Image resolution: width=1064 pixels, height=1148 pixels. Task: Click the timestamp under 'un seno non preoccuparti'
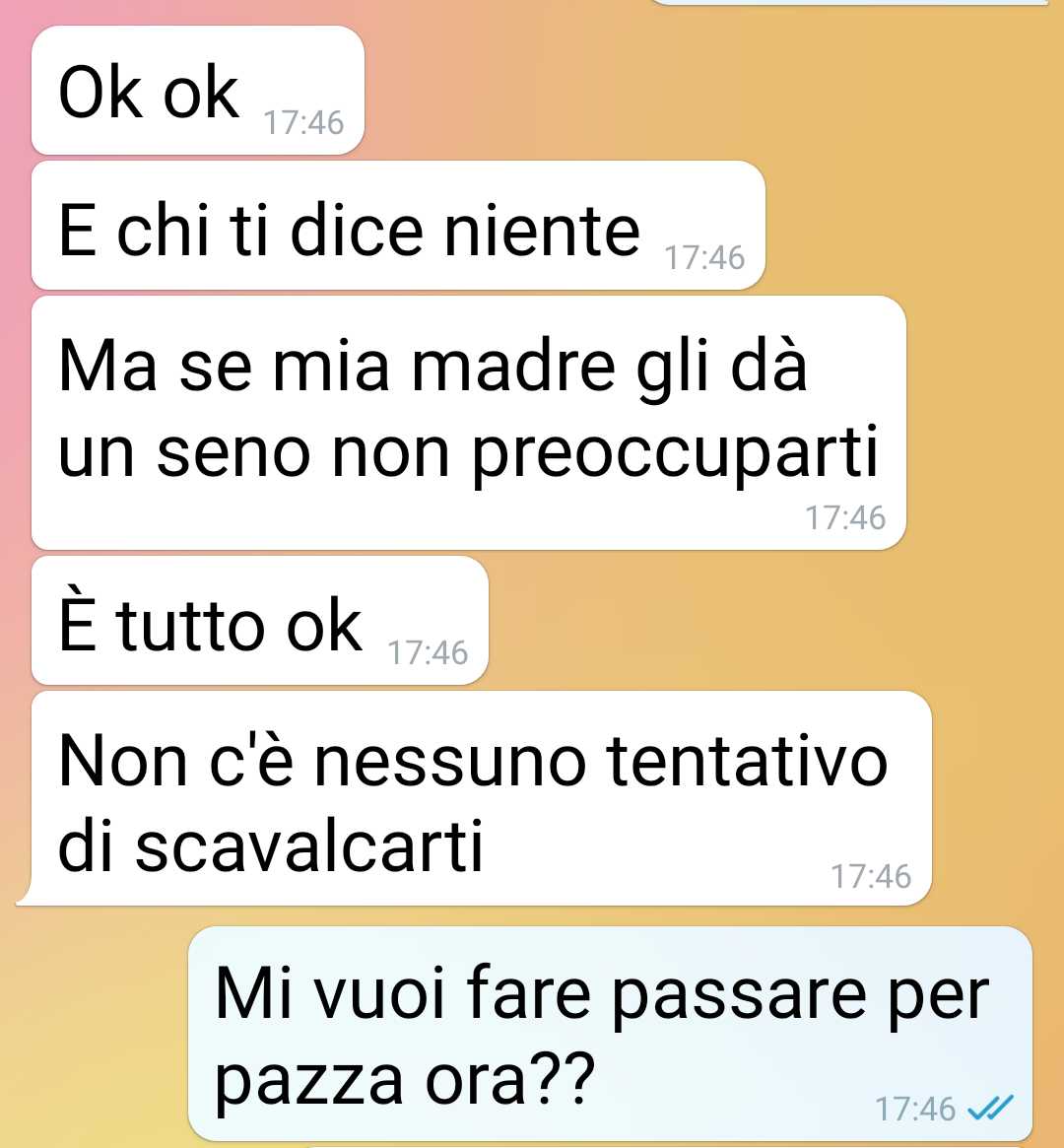pyautogui.click(x=845, y=517)
